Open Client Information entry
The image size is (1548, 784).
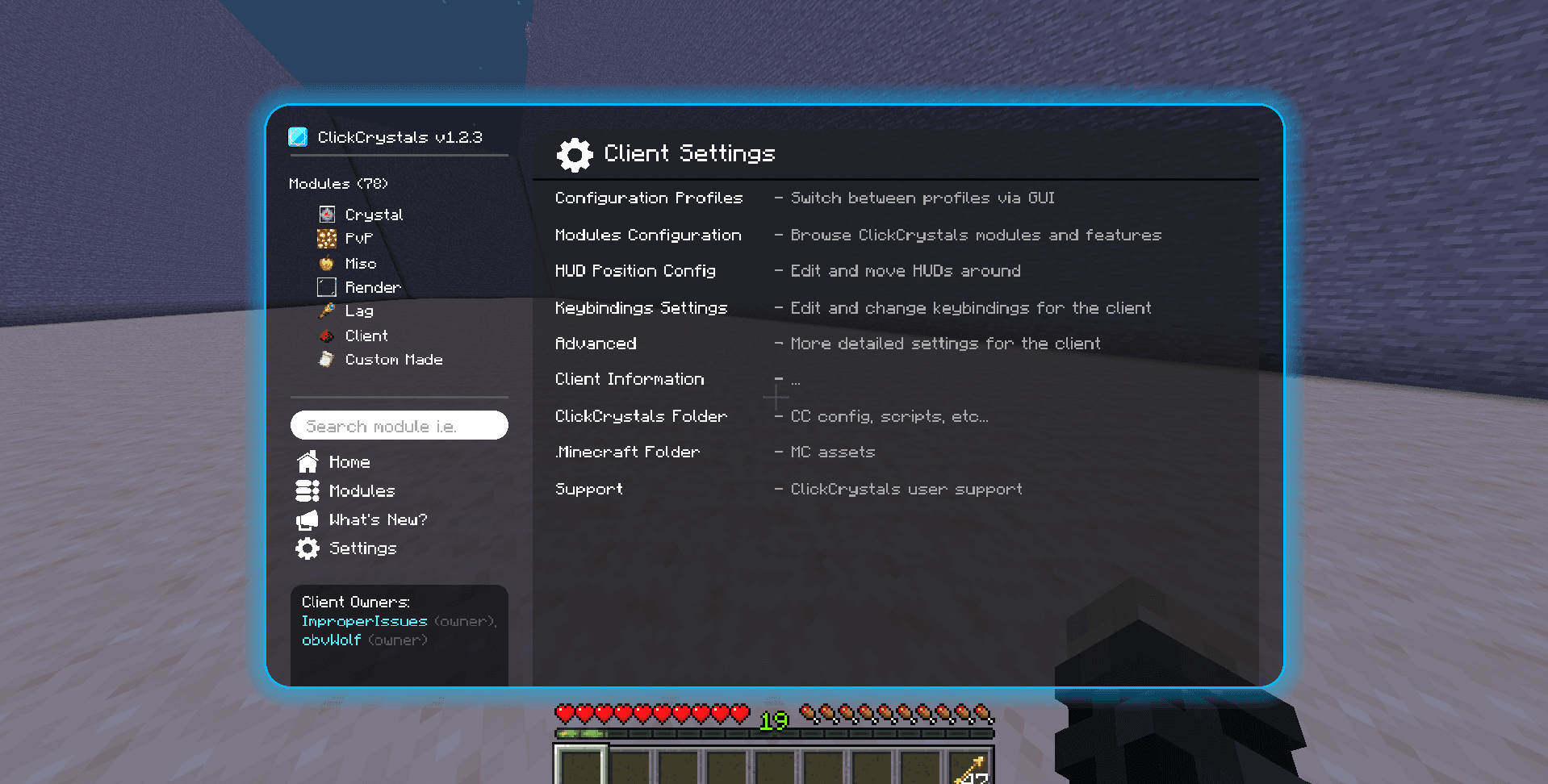click(630, 379)
